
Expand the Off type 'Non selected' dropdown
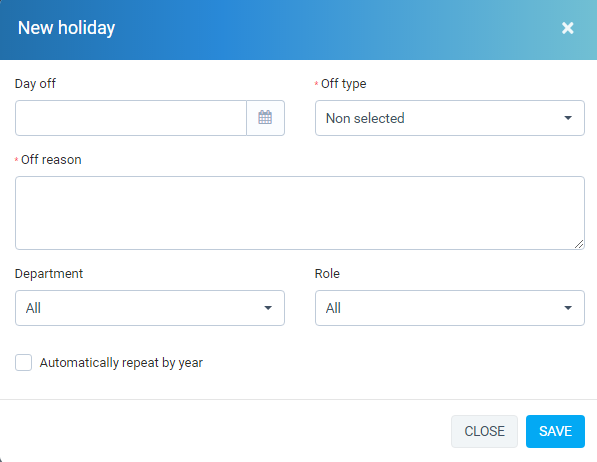coord(450,118)
